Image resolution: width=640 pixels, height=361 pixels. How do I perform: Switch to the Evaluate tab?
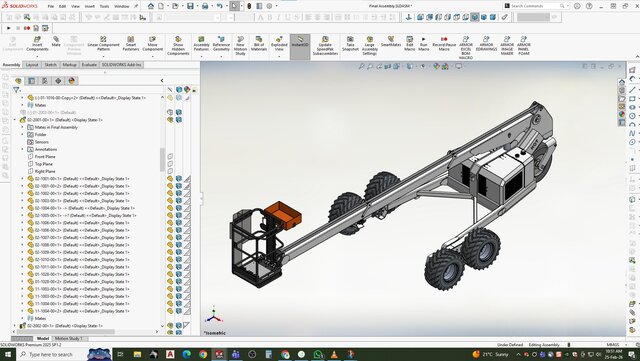[89, 65]
